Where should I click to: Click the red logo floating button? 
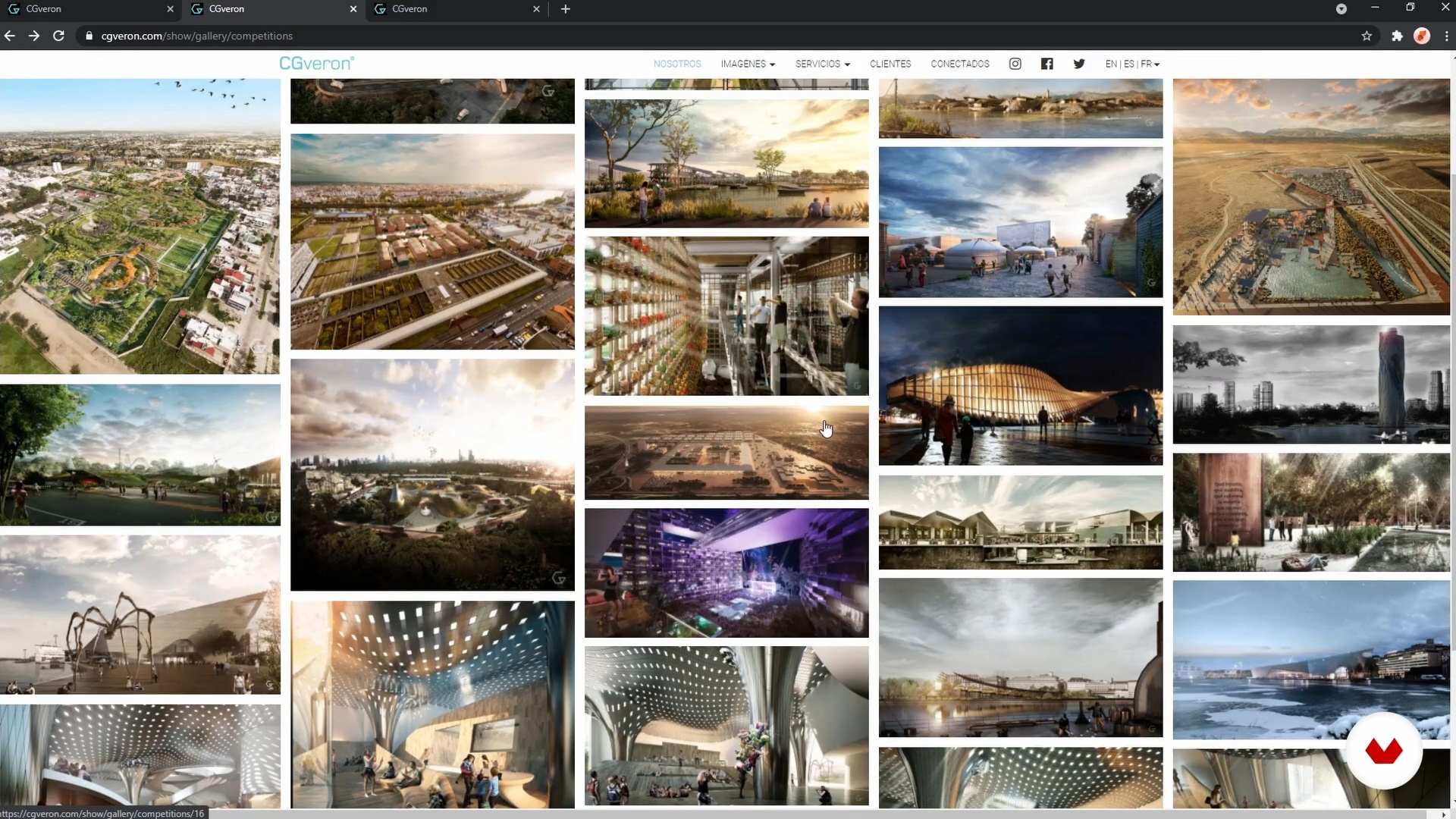pyautogui.click(x=1384, y=751)
